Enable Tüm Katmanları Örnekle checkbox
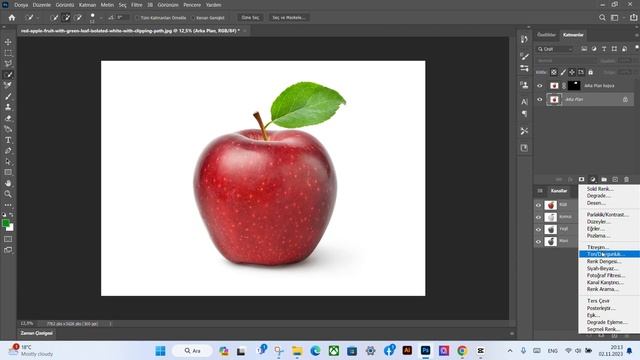 [x=137, y=18]
